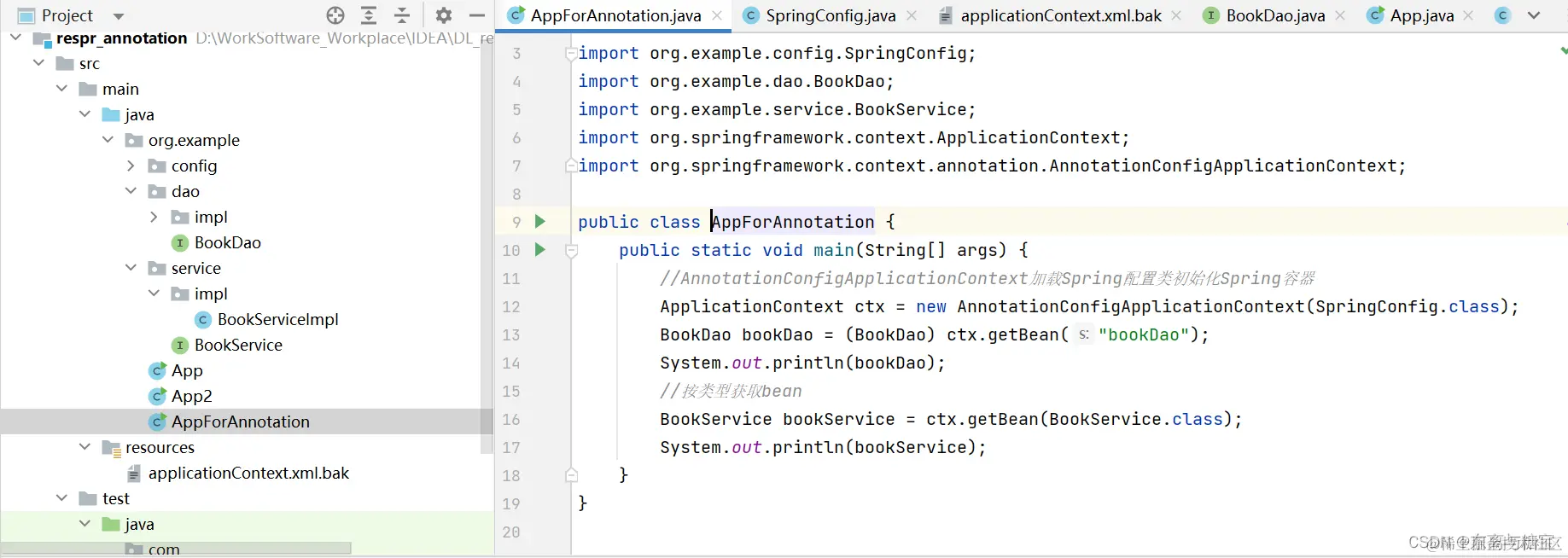1568x558 pixels.
Task: Fold the import block at line 3
Action: pos(571,54)
